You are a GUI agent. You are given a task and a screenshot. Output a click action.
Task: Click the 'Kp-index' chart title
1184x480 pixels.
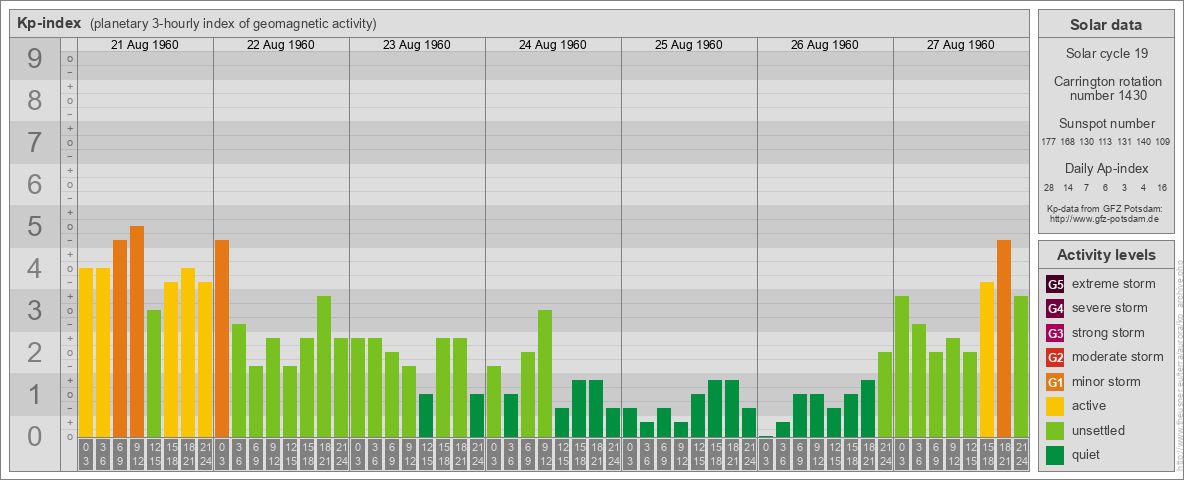pos(48,23)
